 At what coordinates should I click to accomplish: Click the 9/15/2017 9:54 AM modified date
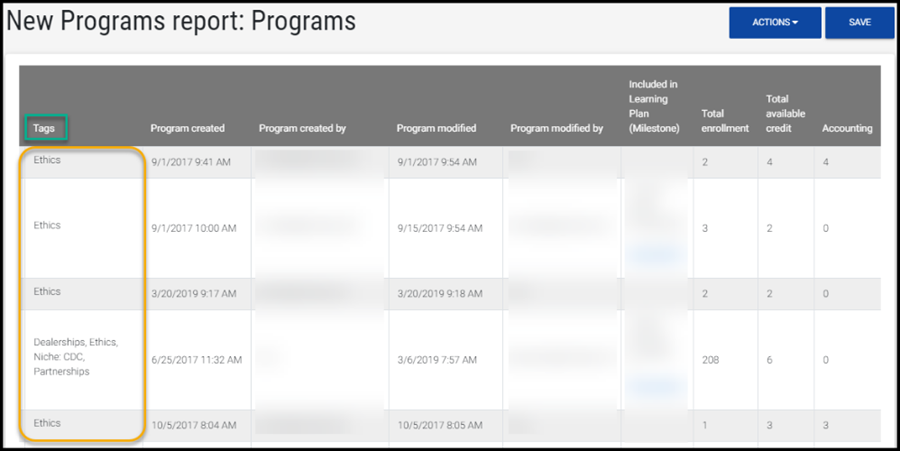point(439,228)
